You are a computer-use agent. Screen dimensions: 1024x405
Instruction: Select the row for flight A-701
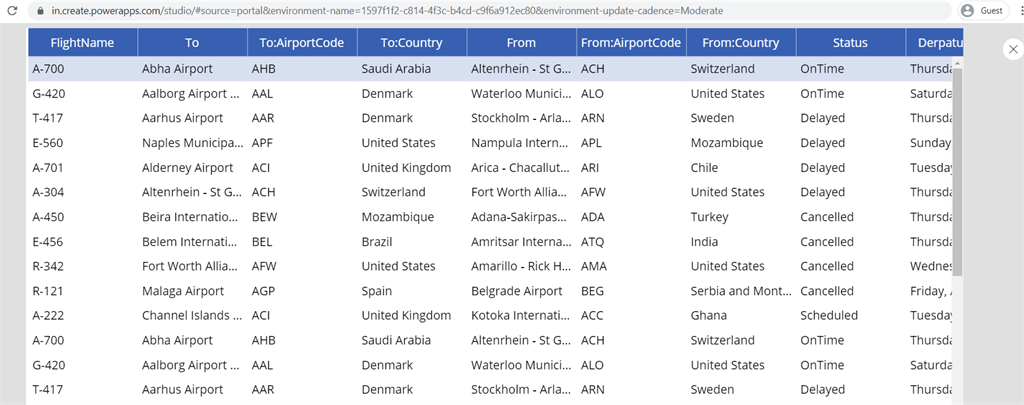pos(48,168)
